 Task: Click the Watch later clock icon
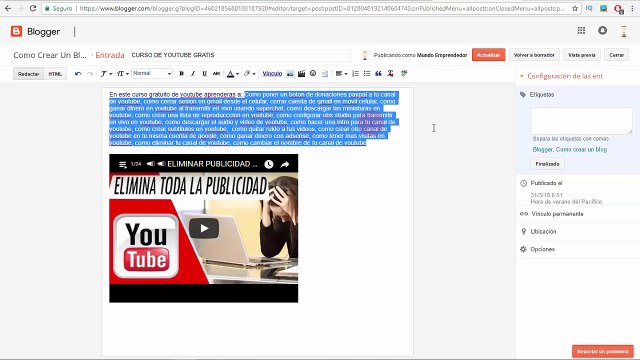coord(269,164)
